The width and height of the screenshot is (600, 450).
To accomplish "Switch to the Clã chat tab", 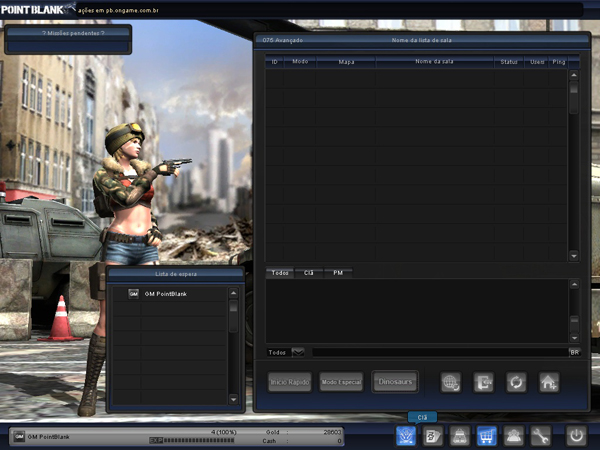I will [308, 273].
